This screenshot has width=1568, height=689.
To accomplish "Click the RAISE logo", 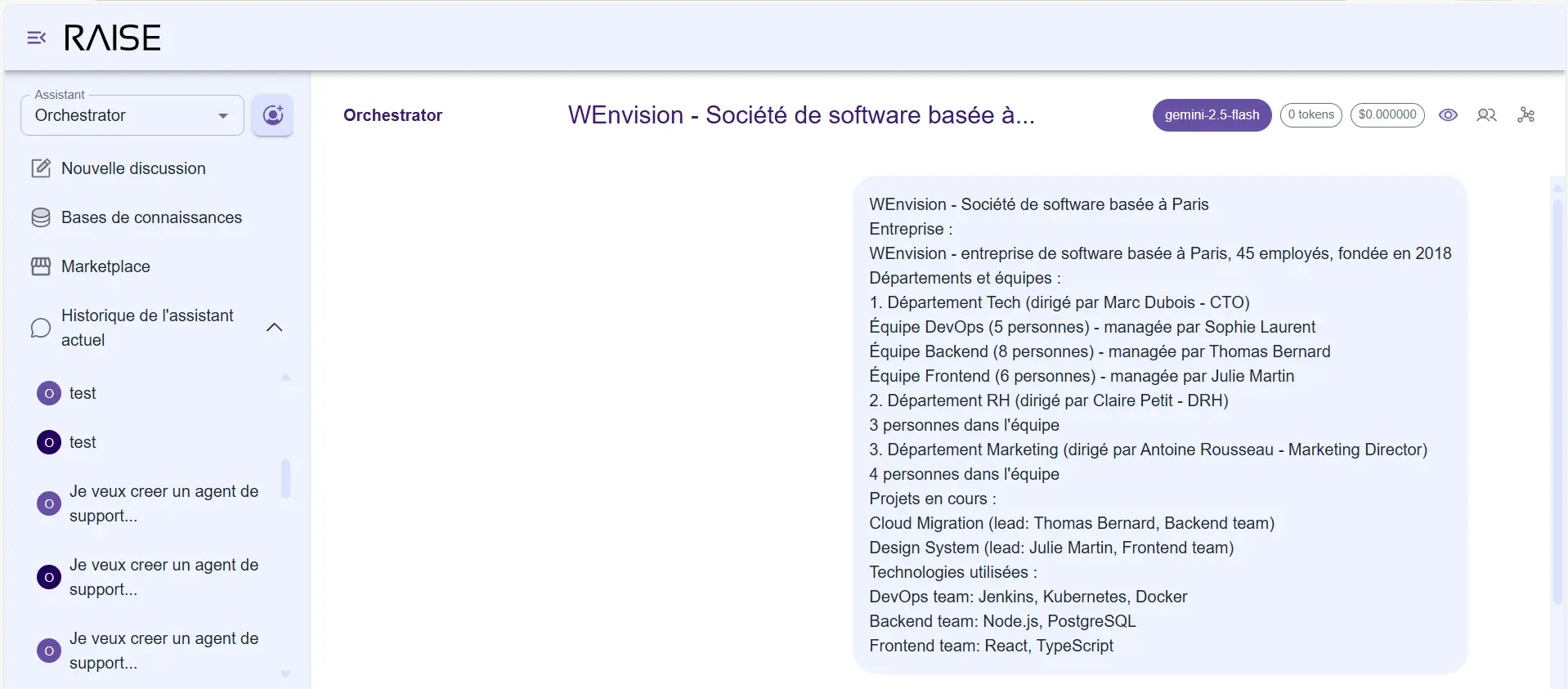I will [113, 38].
